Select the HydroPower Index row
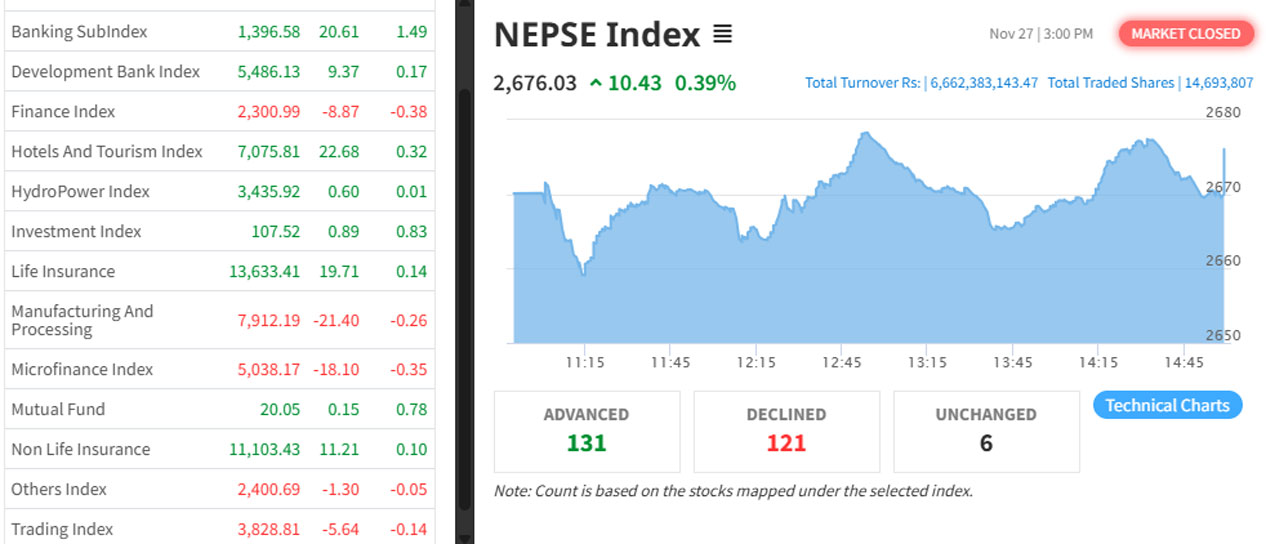This screenshot has height=544, width=1266. point(80,192)
